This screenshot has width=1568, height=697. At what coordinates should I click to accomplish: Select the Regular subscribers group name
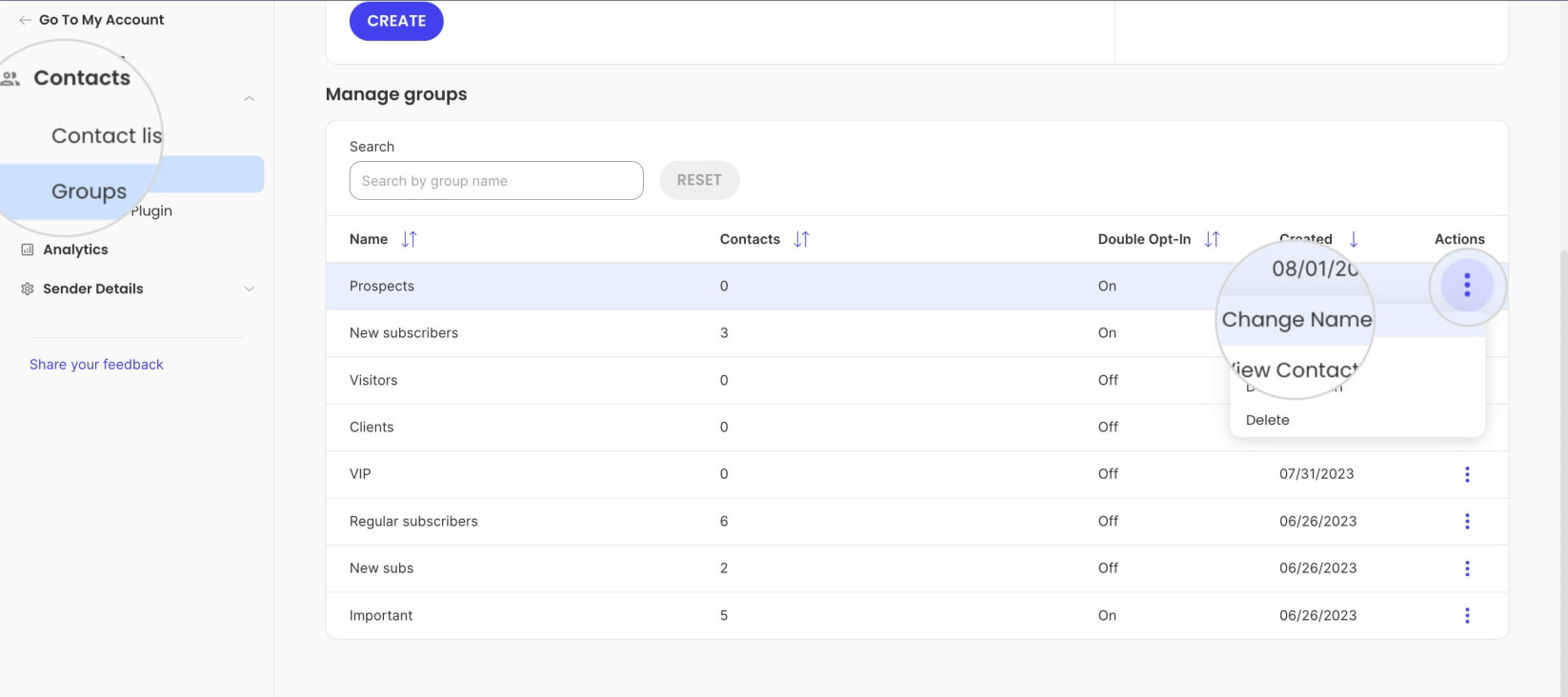click(413, 521)
